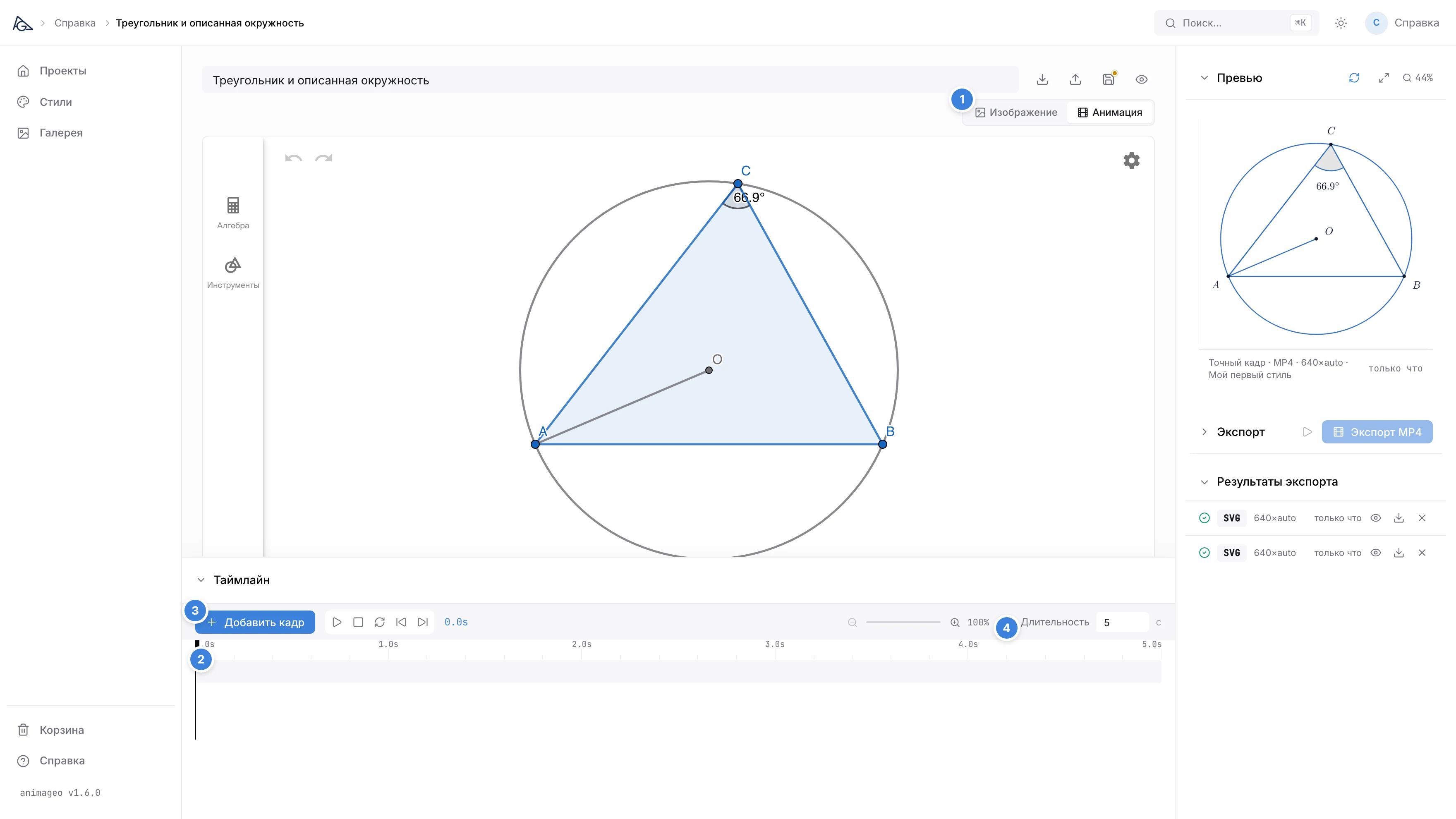
Task: Refresh the preview panel
Action: coord(1354,78)
